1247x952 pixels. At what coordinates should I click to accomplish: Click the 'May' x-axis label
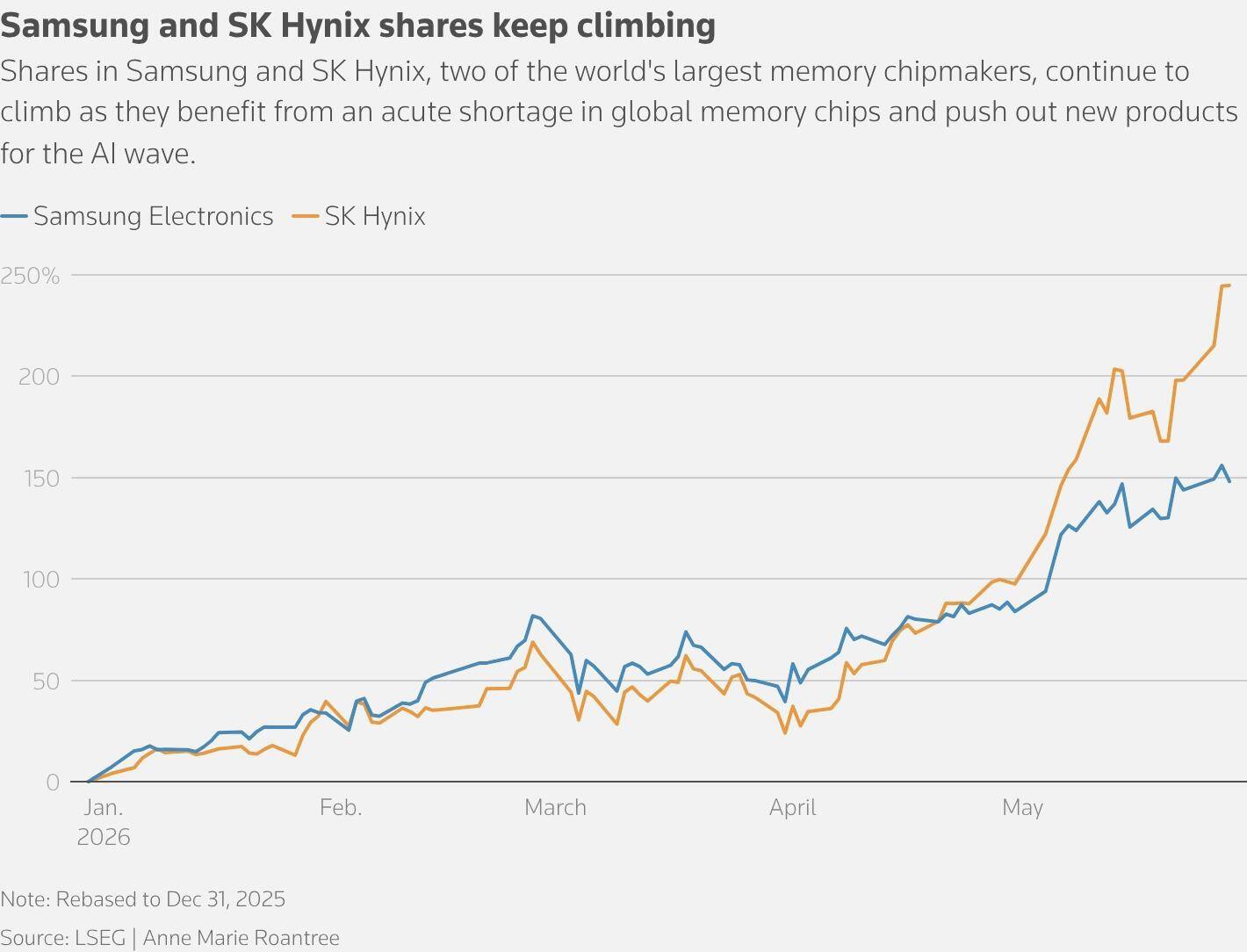pos(1023,808)
